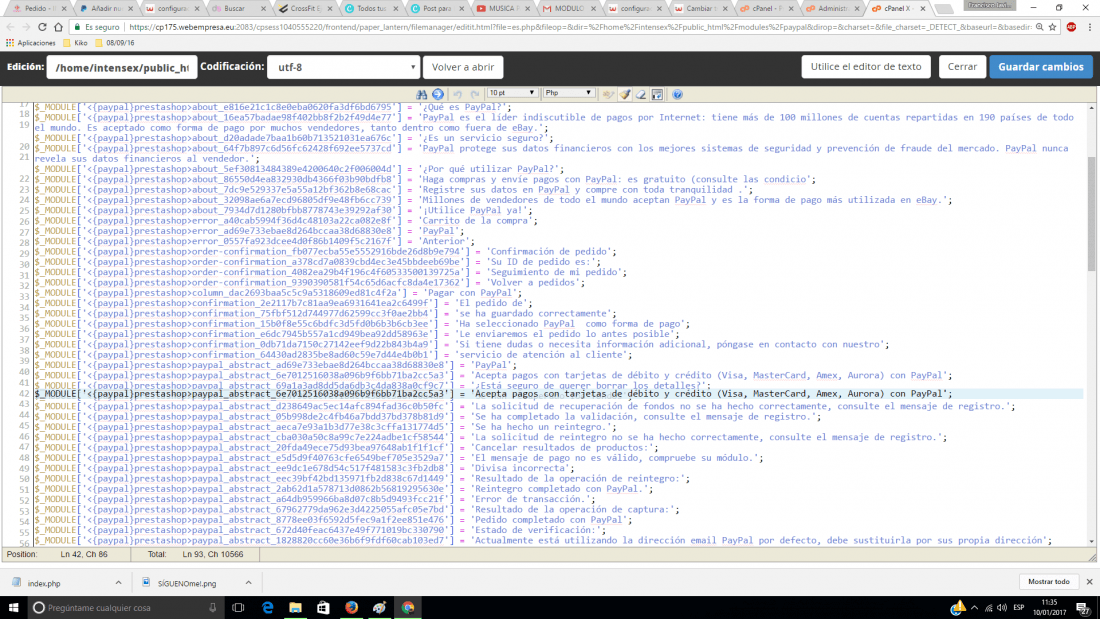Click the Volver a abrir button

point(463,67)
